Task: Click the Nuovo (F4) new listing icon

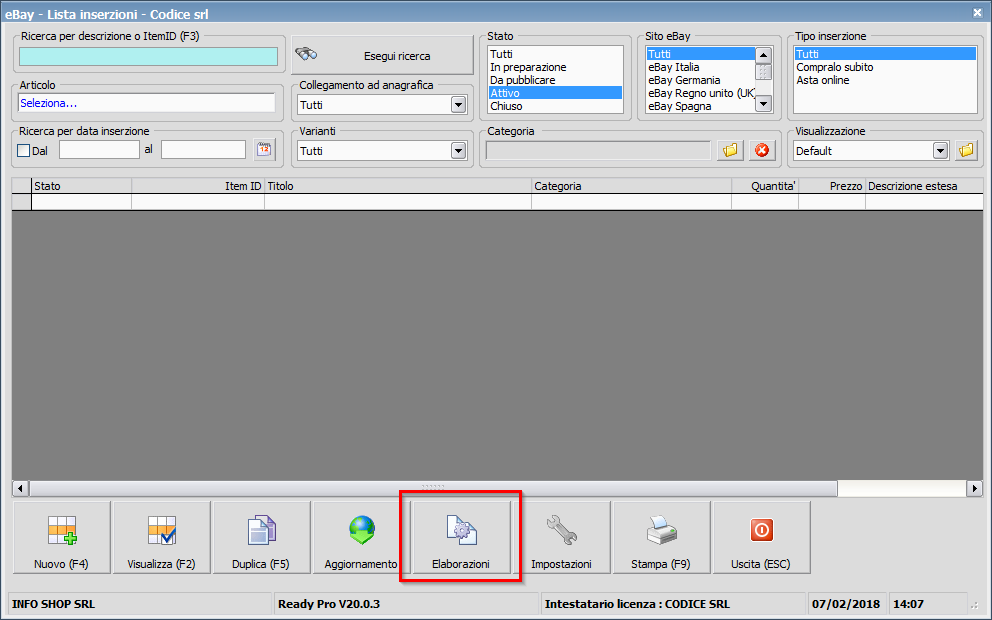Action: pyautogui.click(x=62, y=537)
